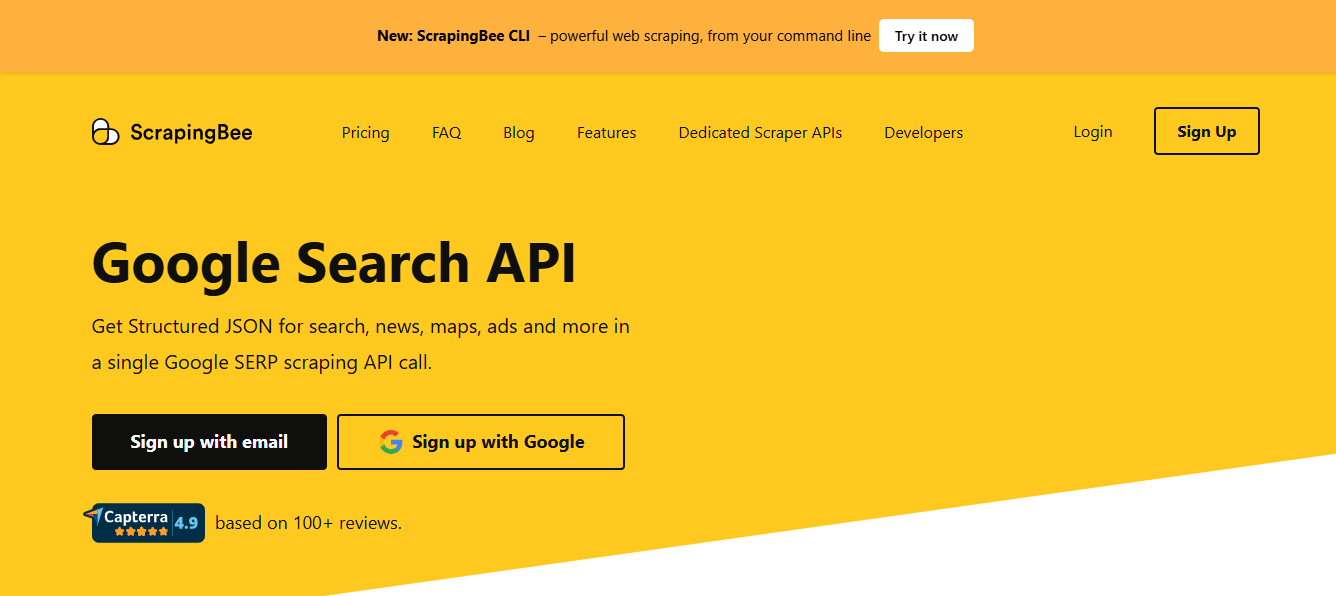The width and height of the screenshot is (1336, 596).
Task: Go to the FAQ section
Action: pos(446,132)
